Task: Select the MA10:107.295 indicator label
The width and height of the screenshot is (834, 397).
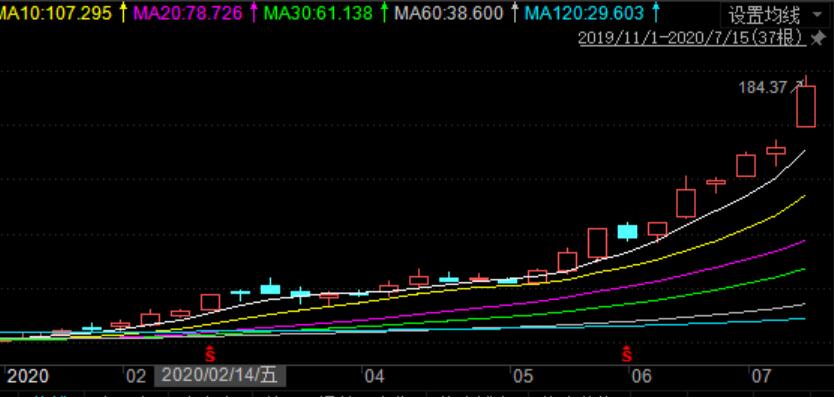Action: [x=56, y=13]
